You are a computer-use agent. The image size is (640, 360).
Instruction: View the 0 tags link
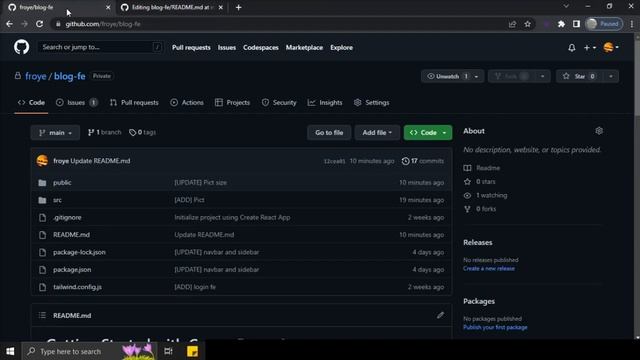pos(142,132)
